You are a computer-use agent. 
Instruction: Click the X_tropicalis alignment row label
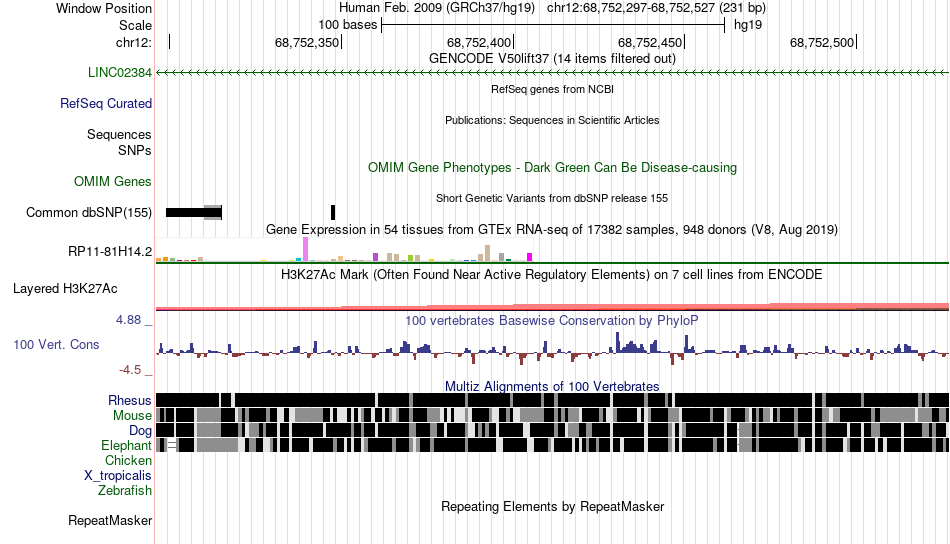point(118,476)
